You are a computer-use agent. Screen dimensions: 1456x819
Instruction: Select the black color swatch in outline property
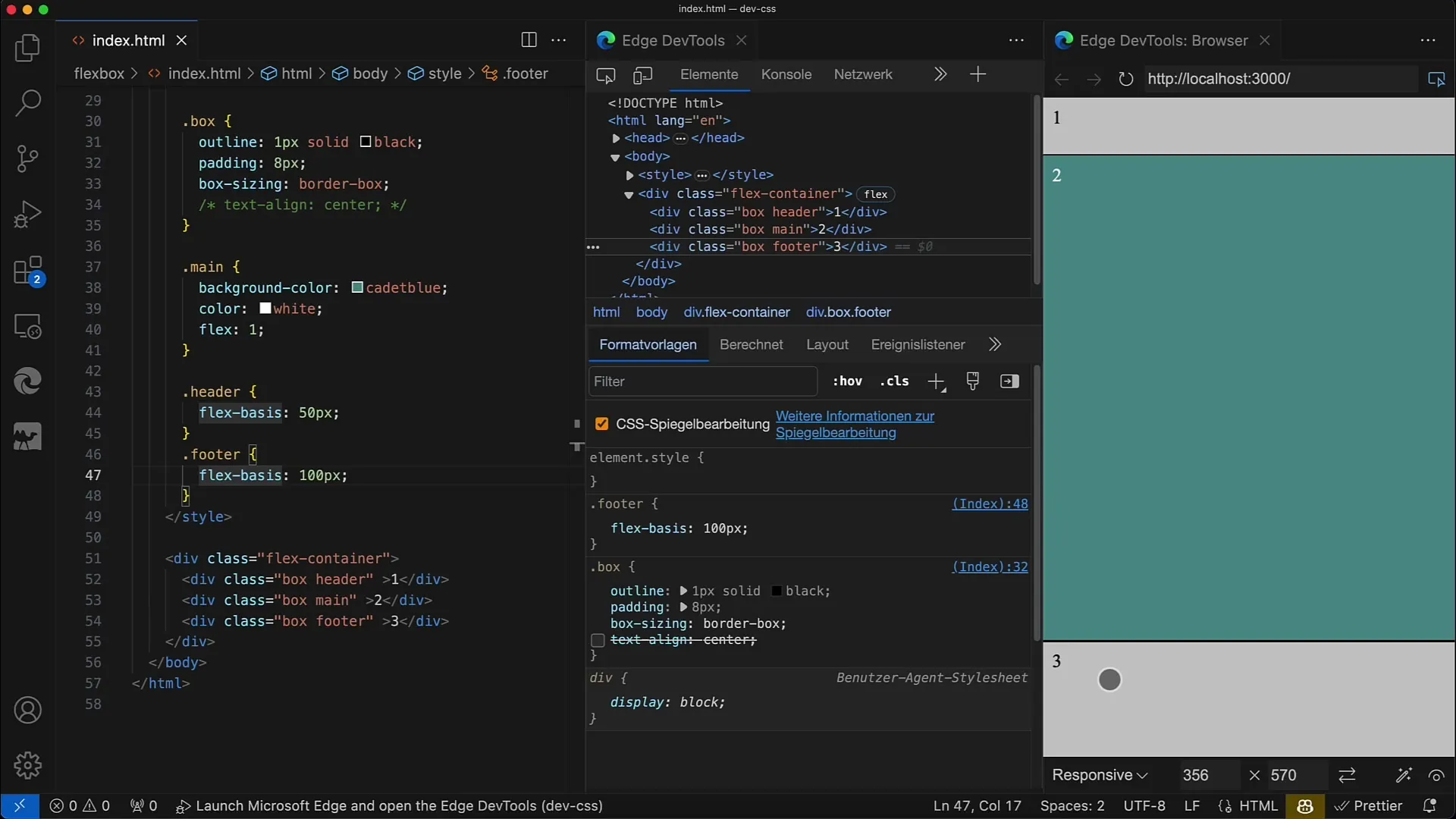tap(774, 590)
